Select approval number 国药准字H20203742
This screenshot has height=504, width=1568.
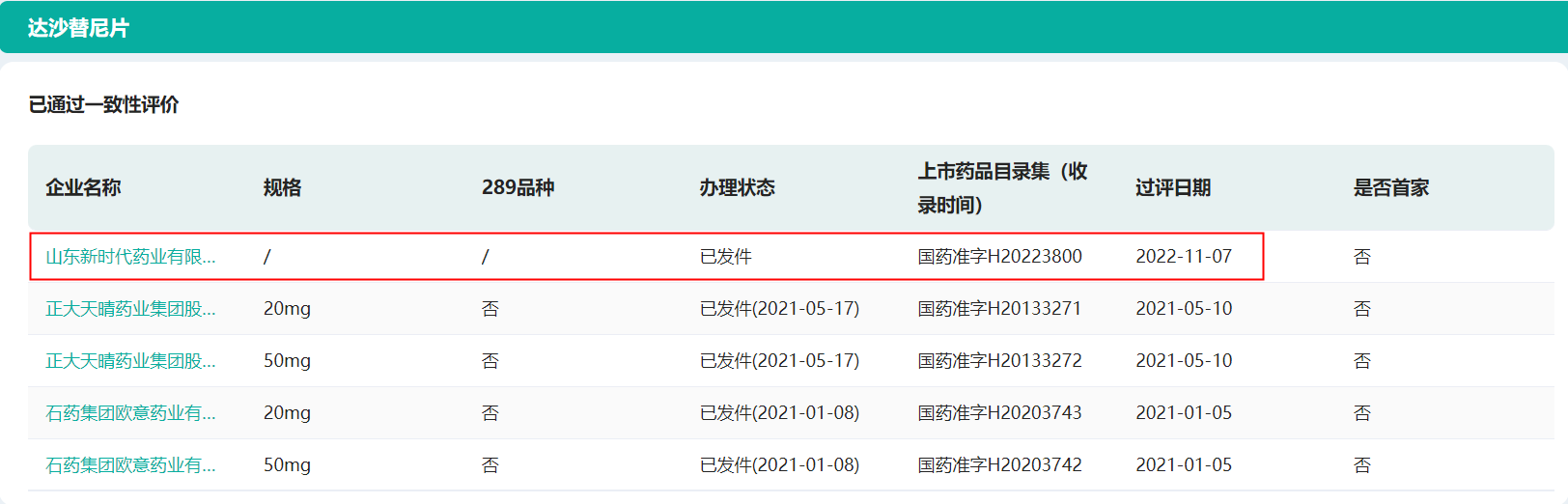pyautogui.click(x=999, y=465)
